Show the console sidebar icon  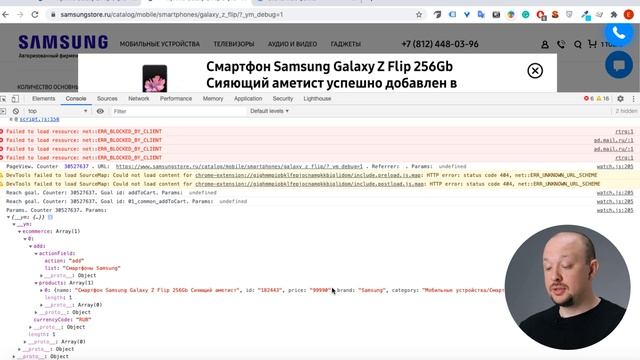click(x=3, y=111)
